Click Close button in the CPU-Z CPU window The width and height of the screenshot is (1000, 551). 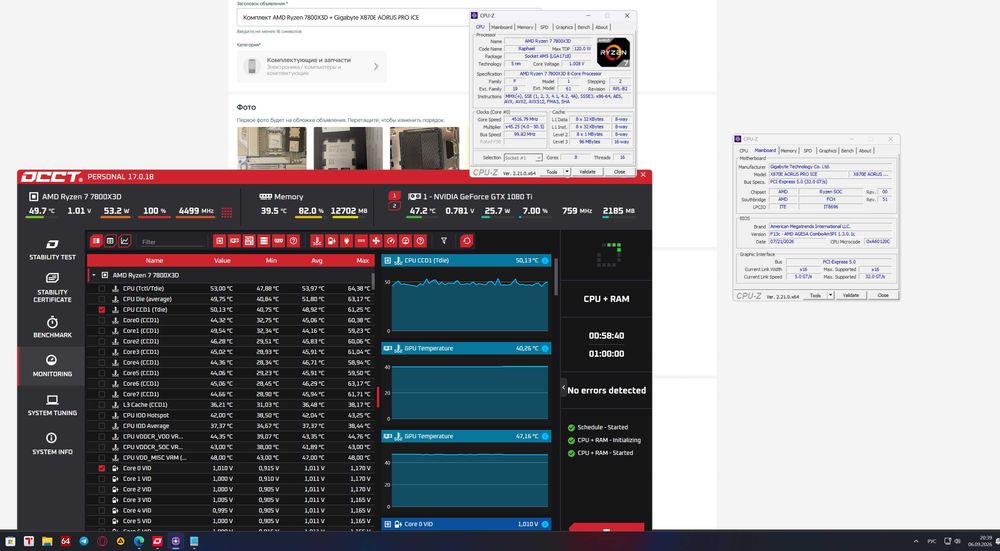[x=619, y=172]
